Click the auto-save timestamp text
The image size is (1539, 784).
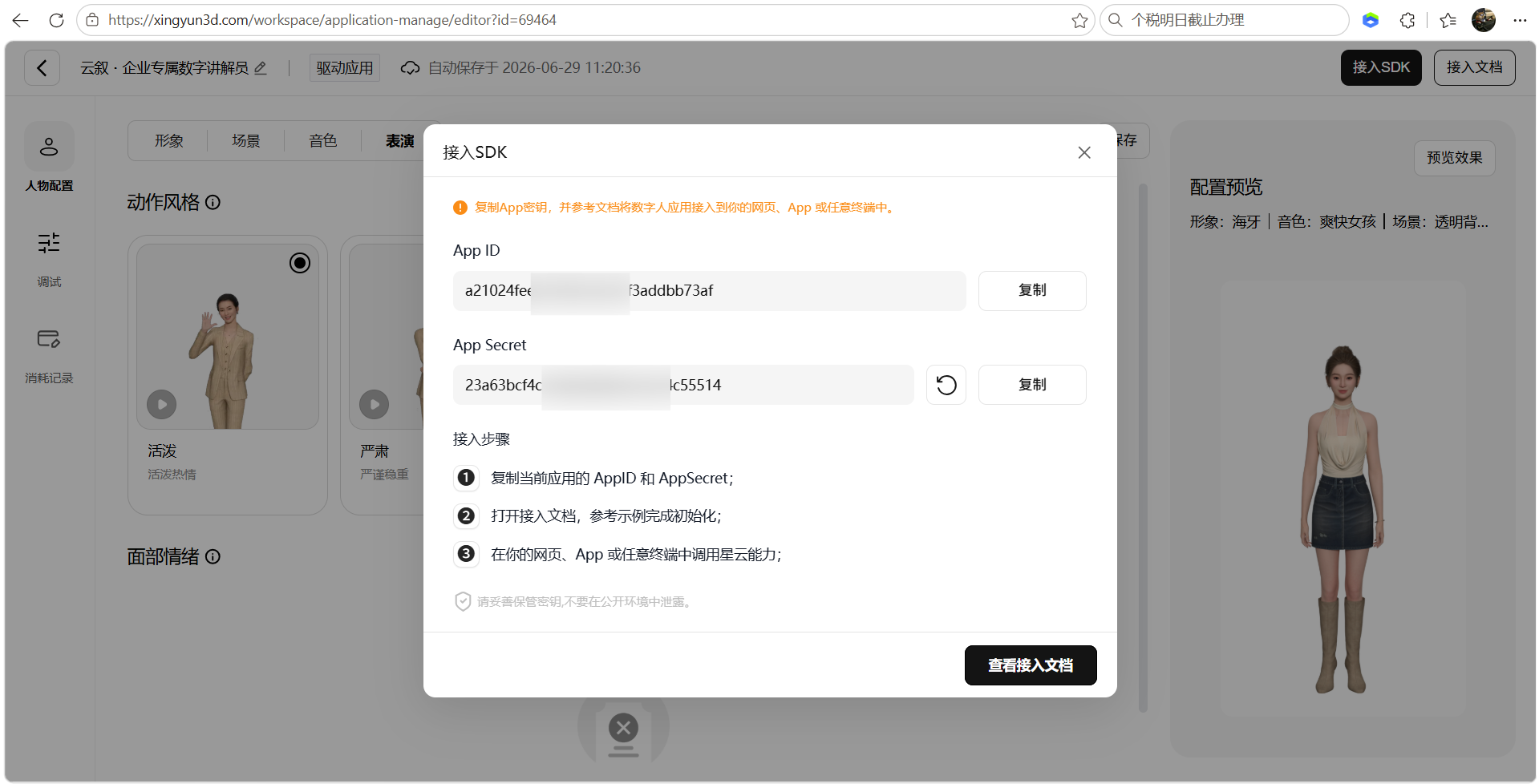(534, 68)
